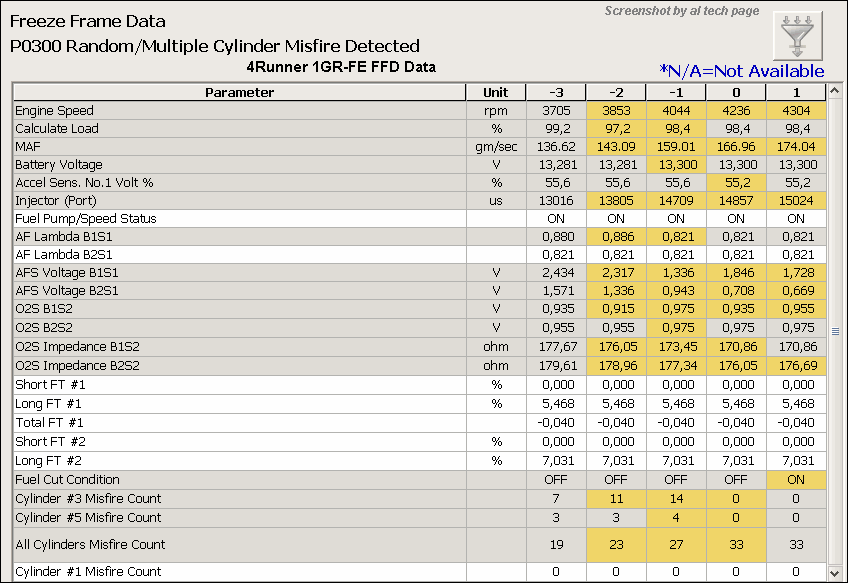Viewport: 848px width, 583px height.
Task: Click the highlighted ON fuel cut value
Action: (796, 480)
